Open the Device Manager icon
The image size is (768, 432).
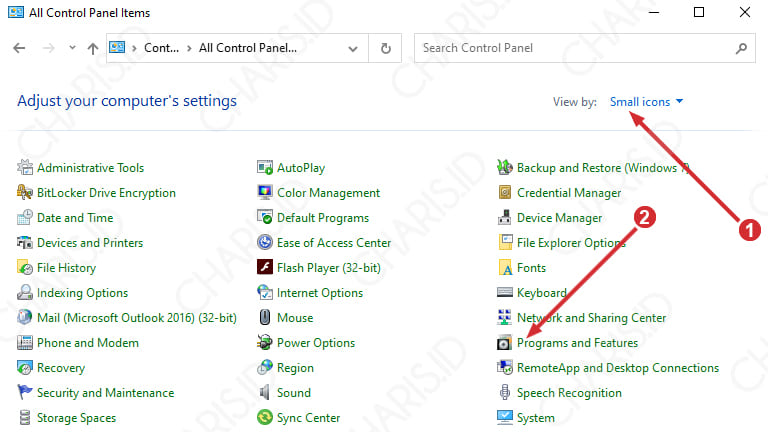[x=505, y=217]
